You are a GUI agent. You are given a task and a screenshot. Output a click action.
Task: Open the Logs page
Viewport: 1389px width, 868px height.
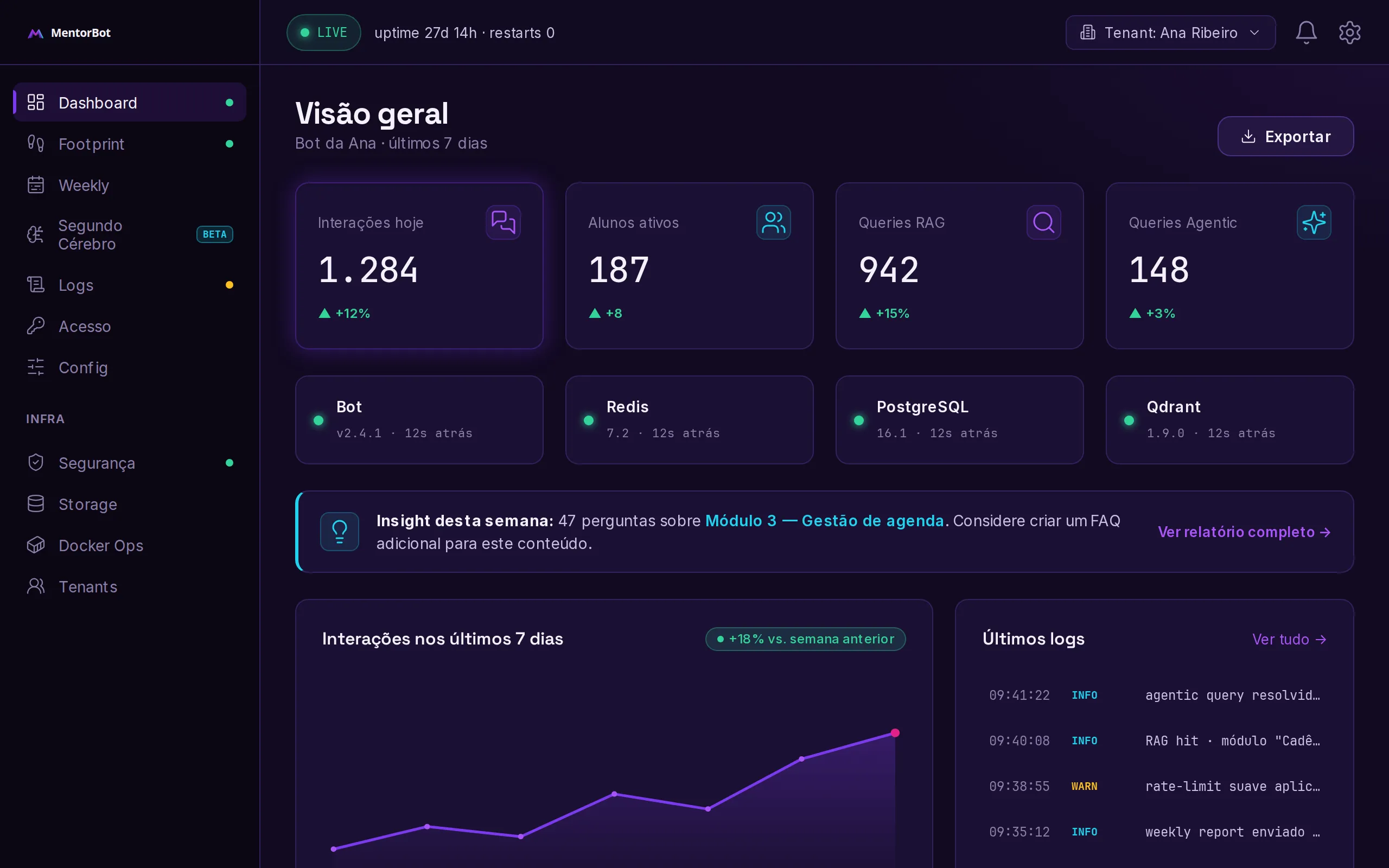[x=130, y=285]
